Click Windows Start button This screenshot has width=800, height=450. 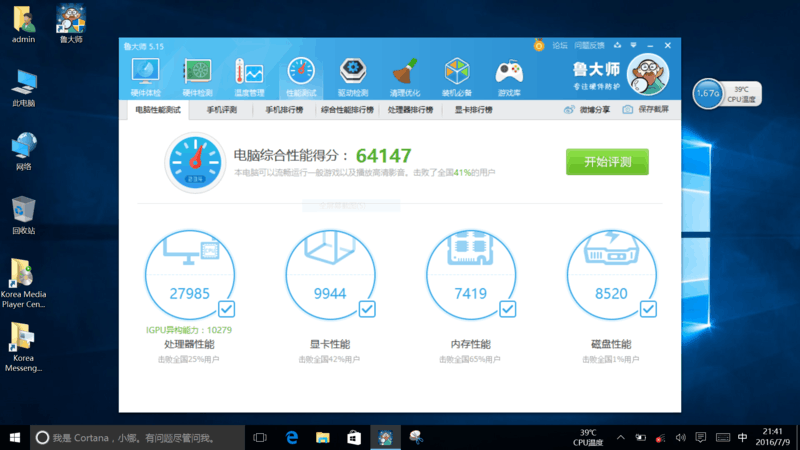(x=15, y=437)
